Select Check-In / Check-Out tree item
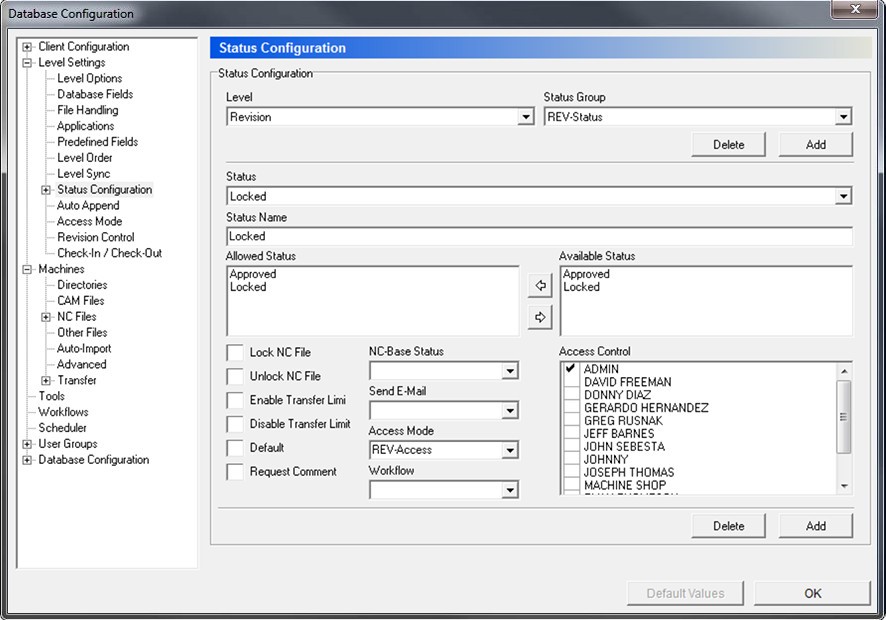Viewport: 886px width, 620px height. pyautogui.click(x=109, y=253)
